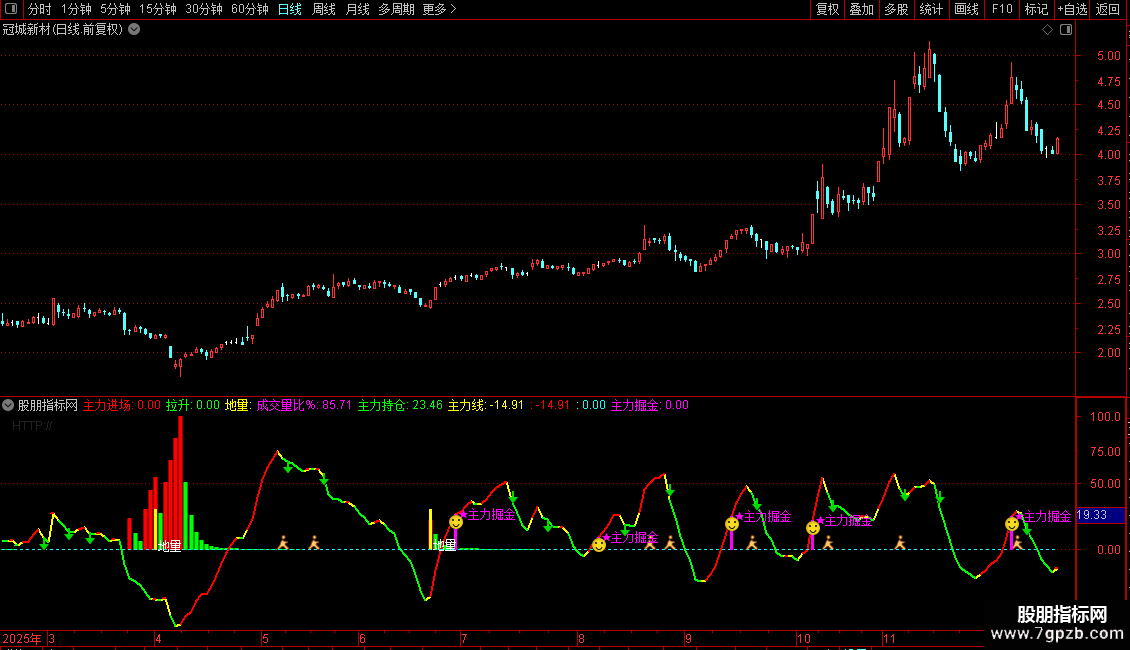Image resolution: width=1130 pixels, height=650 pixels.
Task: Click the 标记 mark button
Action: (x=1036, y=9)
